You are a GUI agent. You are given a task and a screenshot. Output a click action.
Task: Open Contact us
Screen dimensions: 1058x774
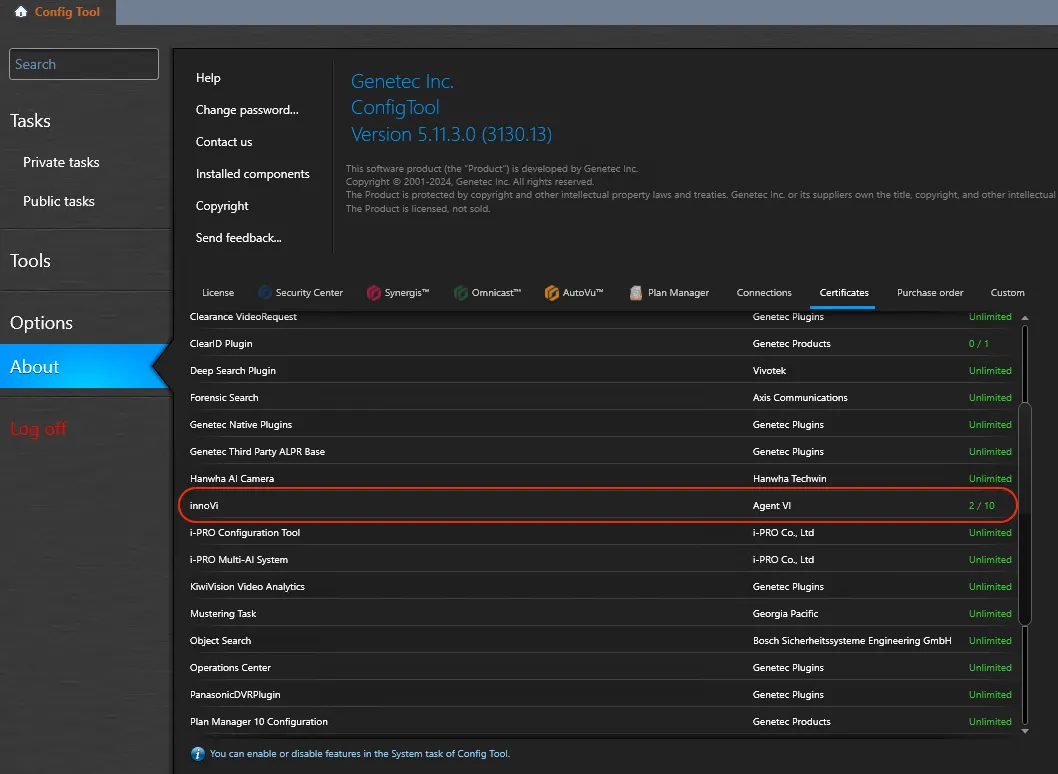(224, 142)
